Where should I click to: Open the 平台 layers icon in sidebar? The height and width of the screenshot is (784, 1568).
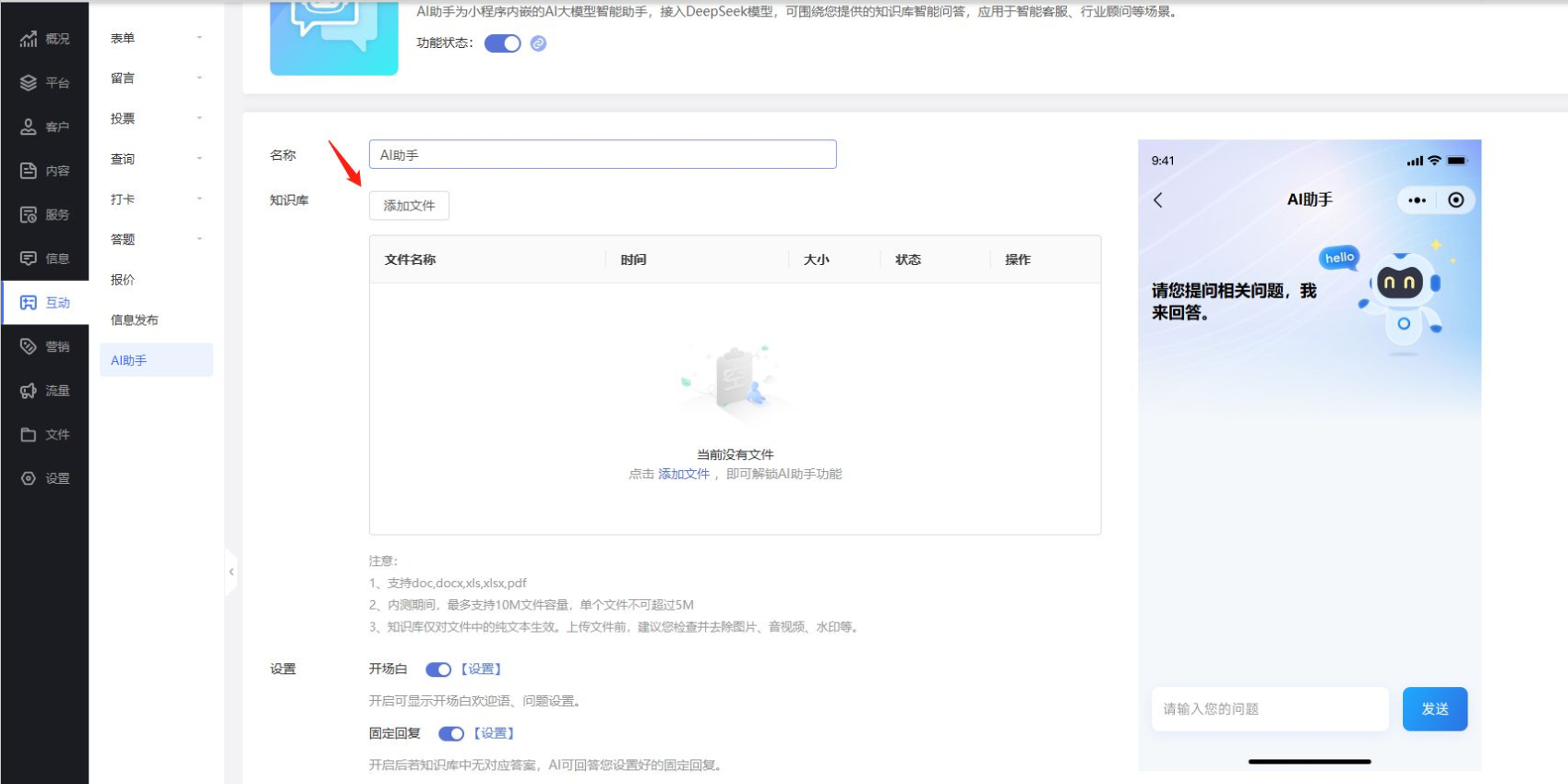tap(29, 83)
